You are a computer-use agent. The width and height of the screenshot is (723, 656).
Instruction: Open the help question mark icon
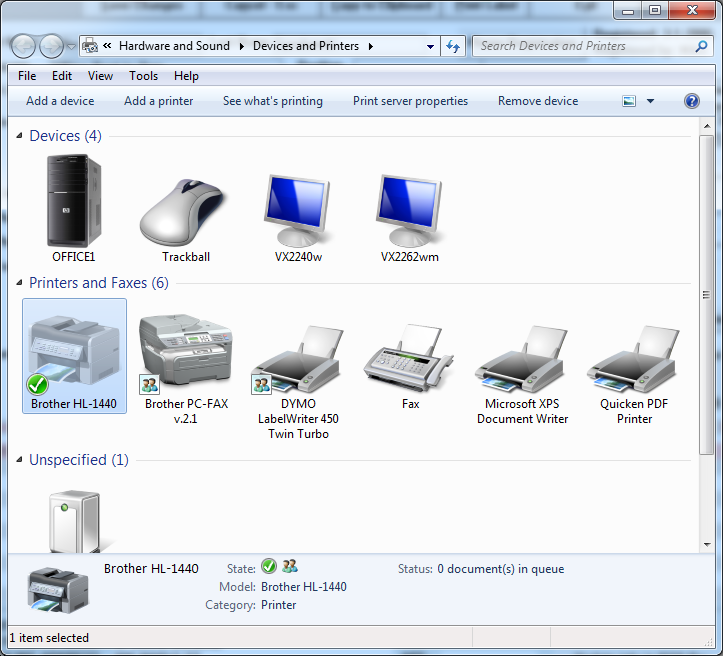pyautogui.click(x=691, y=101)
